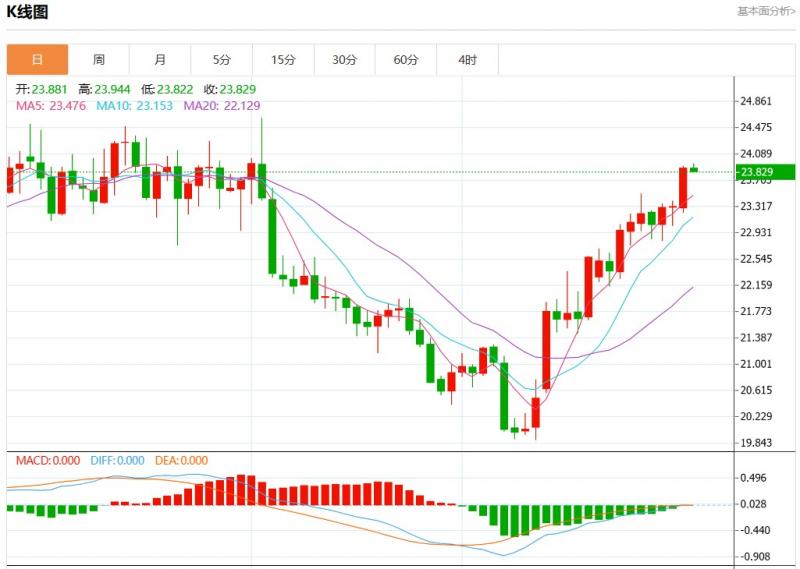The image size is (800, 569).
Task: Click the 24.861 price axis label
Action: (755, 102)
